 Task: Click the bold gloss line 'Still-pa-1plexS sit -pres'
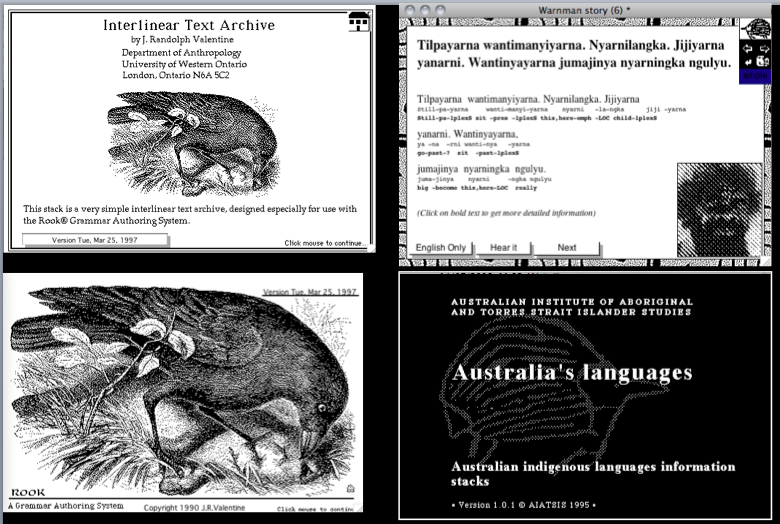click(537, 118)
